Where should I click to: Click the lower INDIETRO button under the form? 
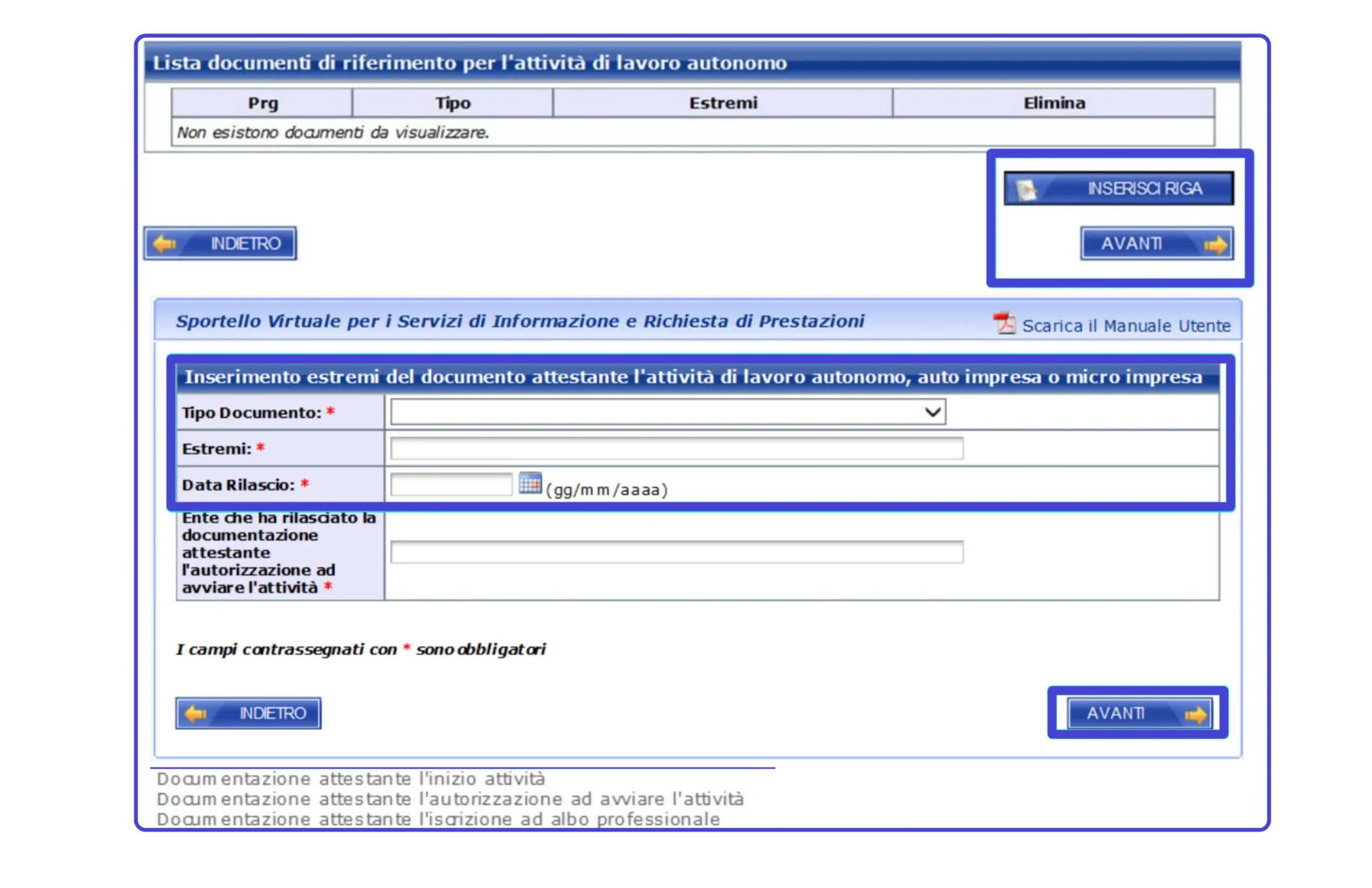[248, 713]
